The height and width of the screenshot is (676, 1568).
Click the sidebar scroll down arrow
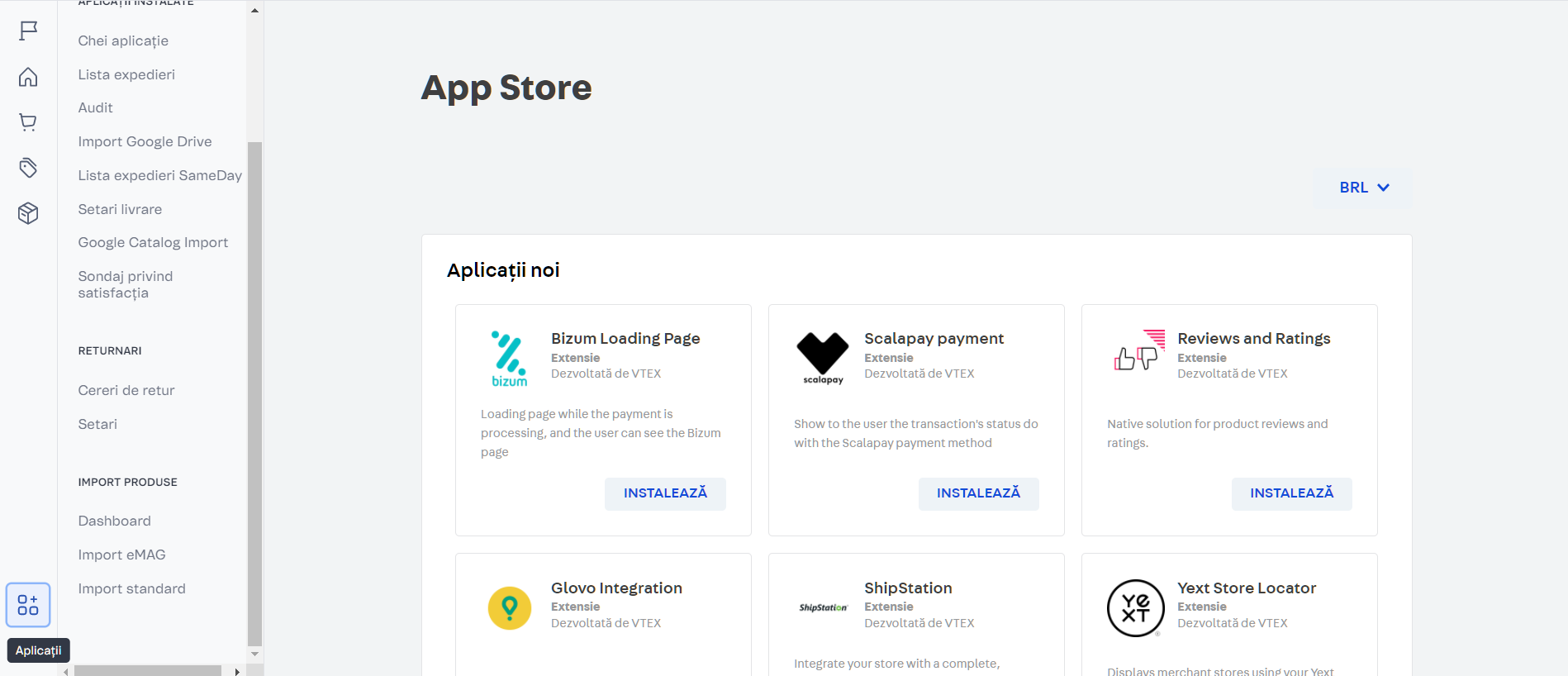tap(254, 654)
